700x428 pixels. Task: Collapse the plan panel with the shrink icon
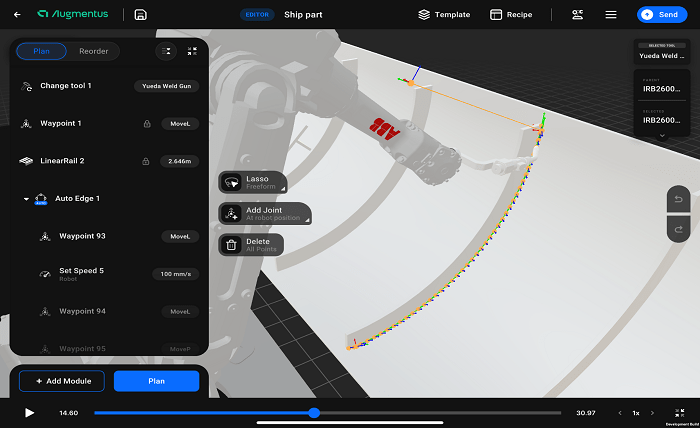[192, 51]
